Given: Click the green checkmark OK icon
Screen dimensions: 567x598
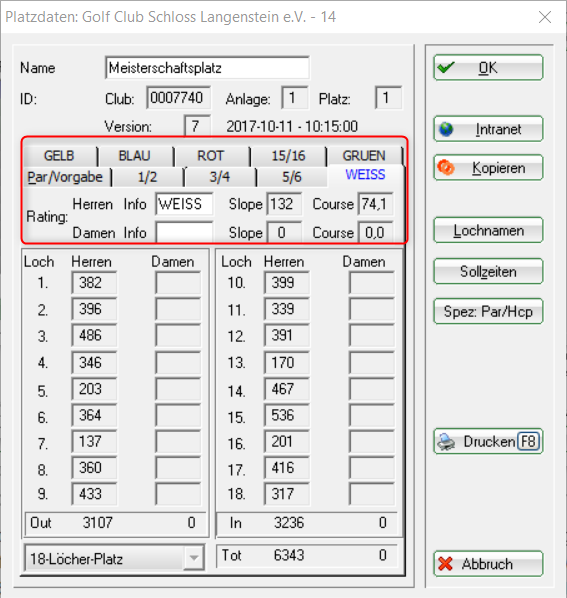Looking at the screenshot, I should pyautogui.click(x=446, y=68).
